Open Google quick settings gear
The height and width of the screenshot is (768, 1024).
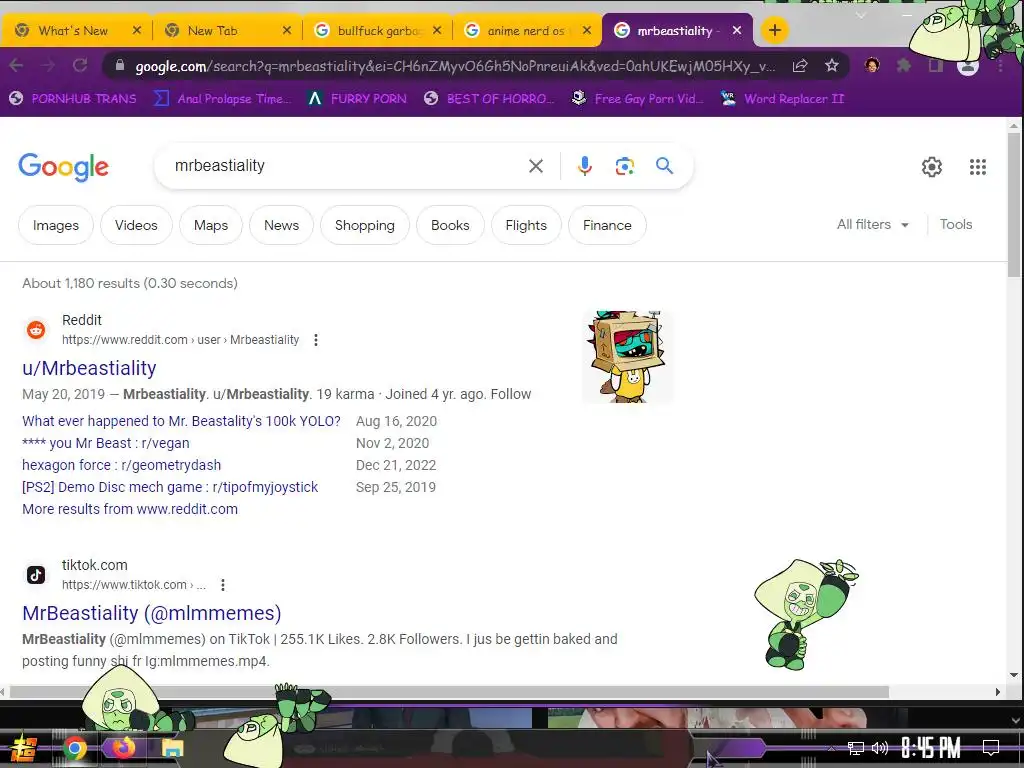932,167
